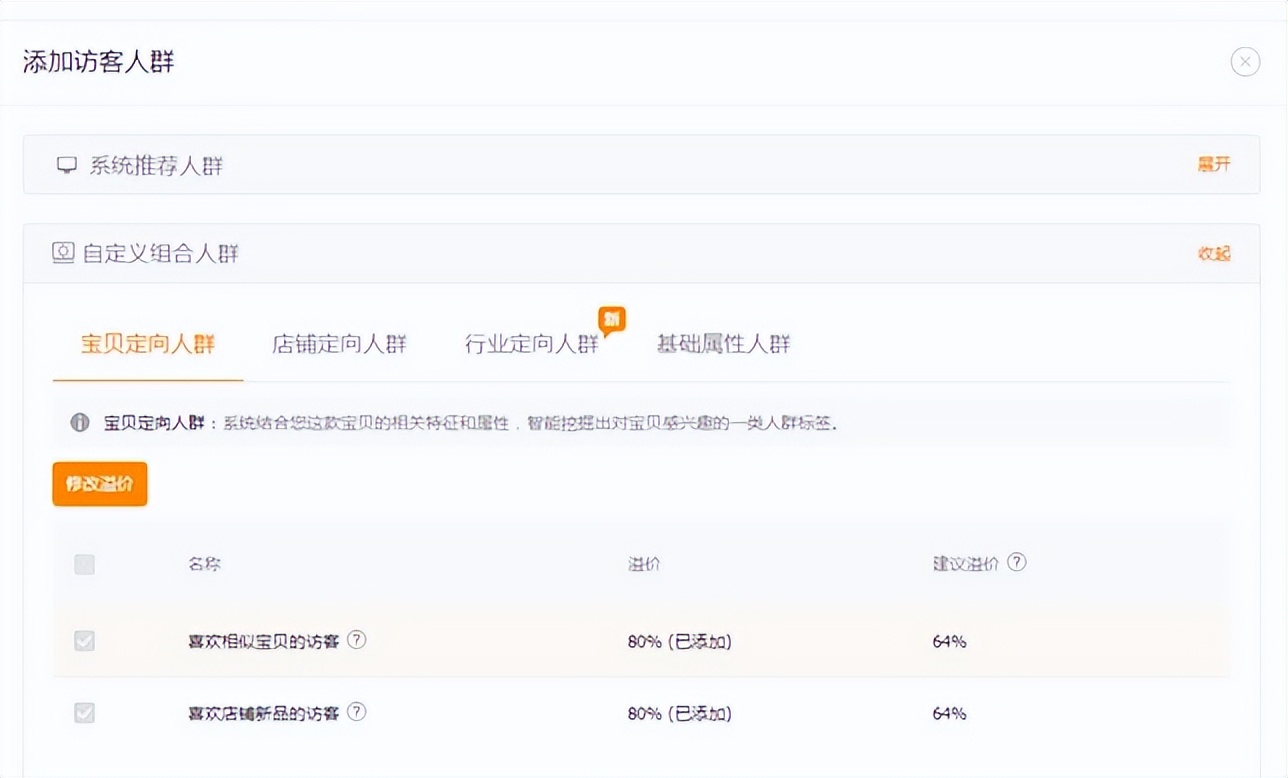This screenshot has width=1288, height=778.
Task: Expand the 系统推荐人群 section via 展开
Action: tap(1213, 164)
